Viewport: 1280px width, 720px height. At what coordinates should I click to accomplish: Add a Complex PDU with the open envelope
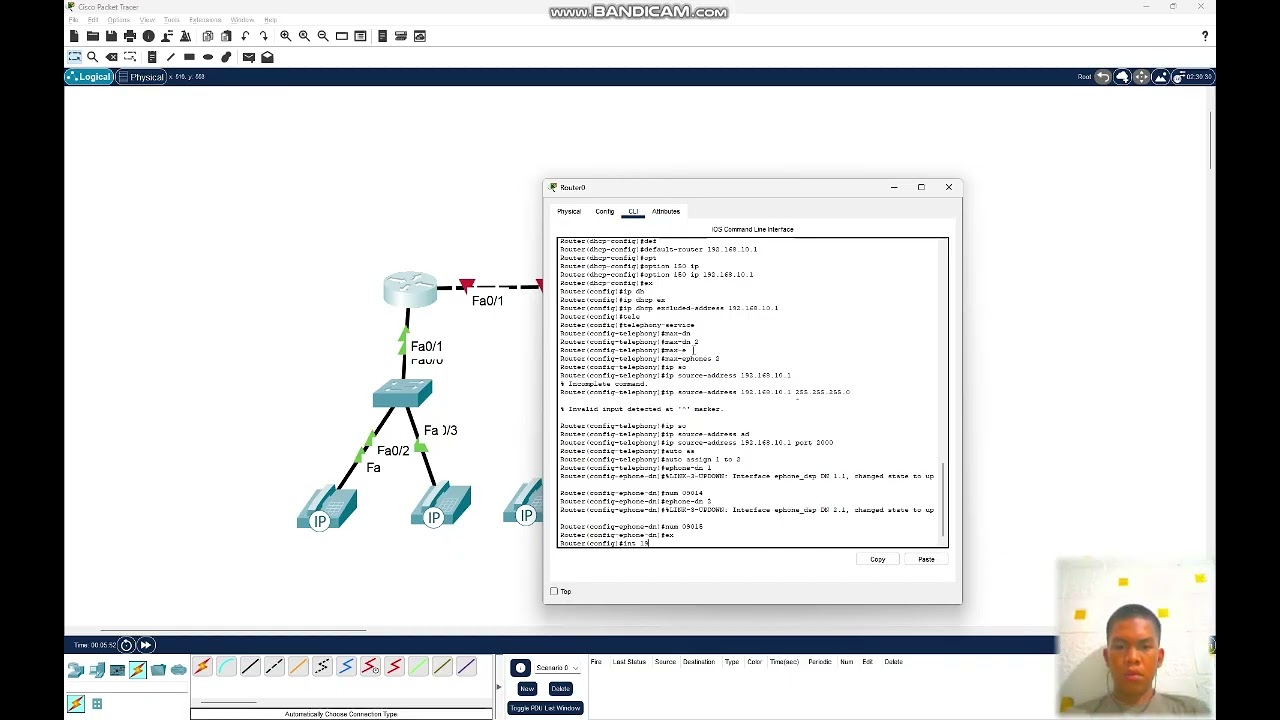click(x=267, y=57)
